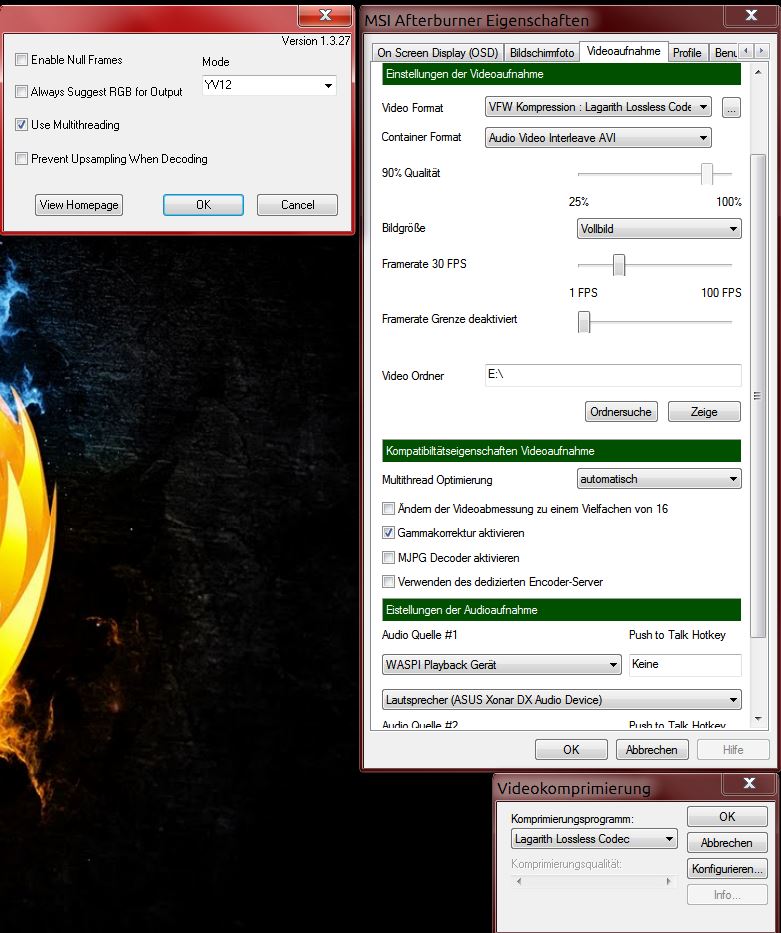Close MSI Afterburner Eigenschaften window
The height and width of the screenshot is (933, 781).
pyautogui.click(x=751, y=15)
